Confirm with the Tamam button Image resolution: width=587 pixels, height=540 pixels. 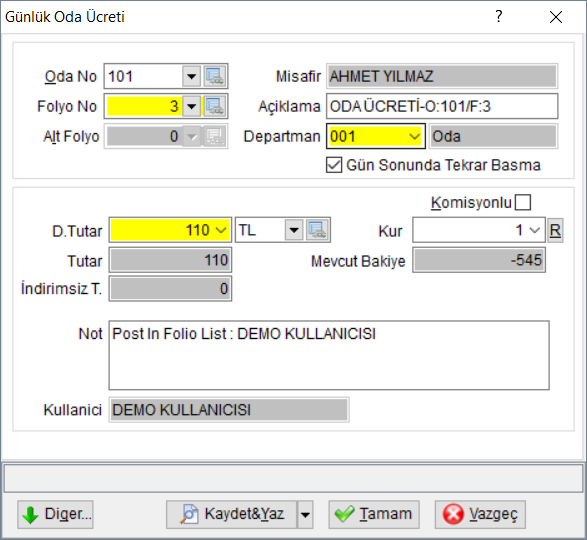[374, 515]
